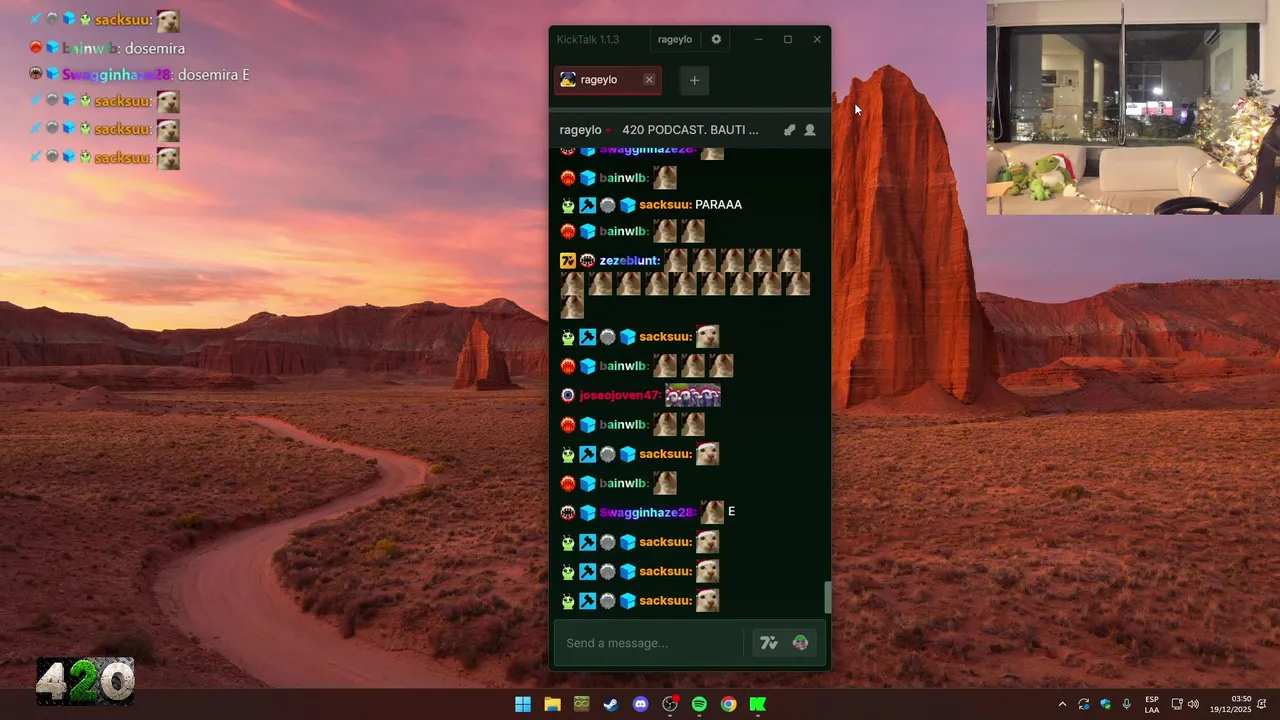Click the PARAAA message text
Image resolution: width=1280 pixels, height=720 pixels.
click(x=718, y=205)
